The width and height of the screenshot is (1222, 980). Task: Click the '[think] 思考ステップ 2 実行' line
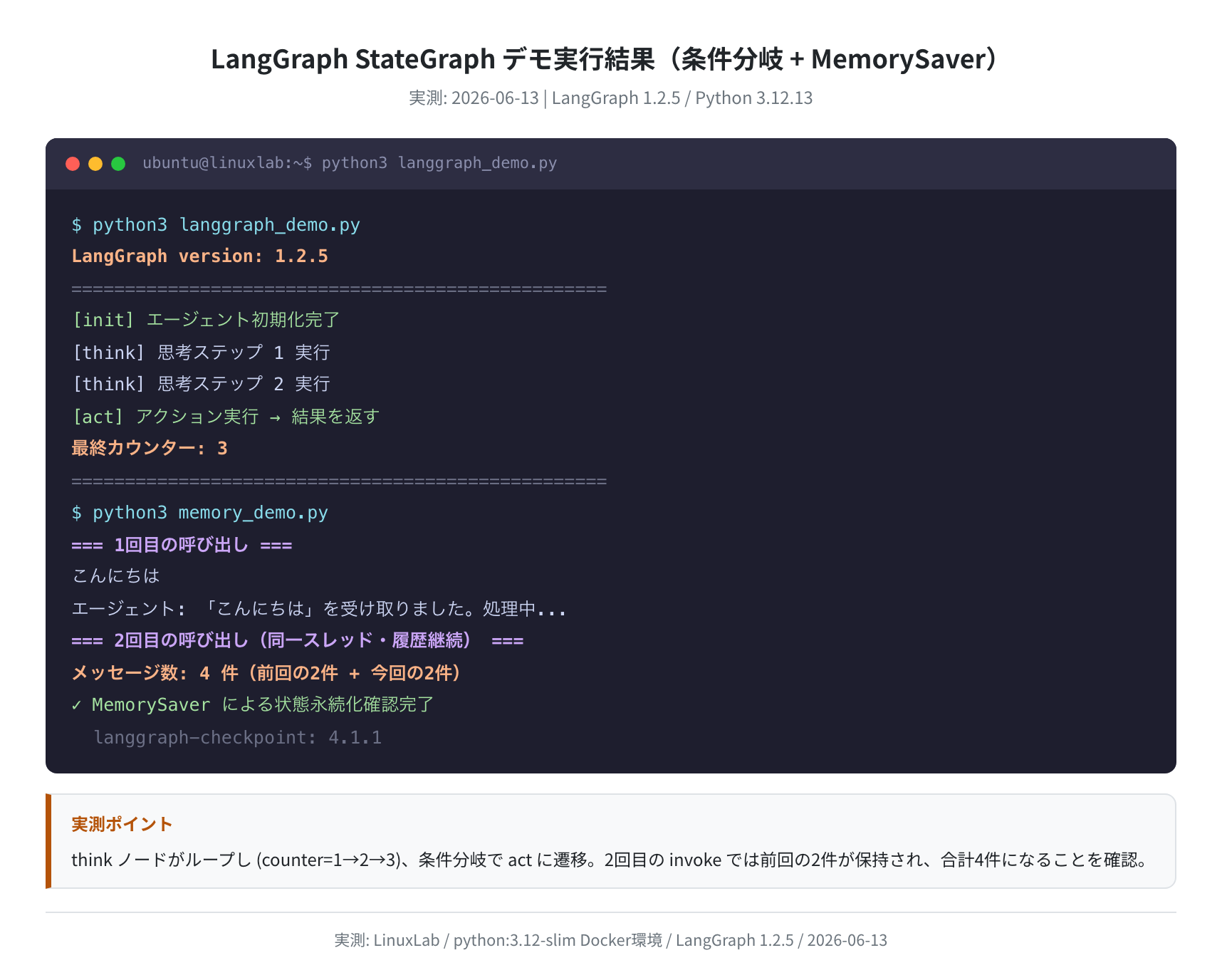201,385
